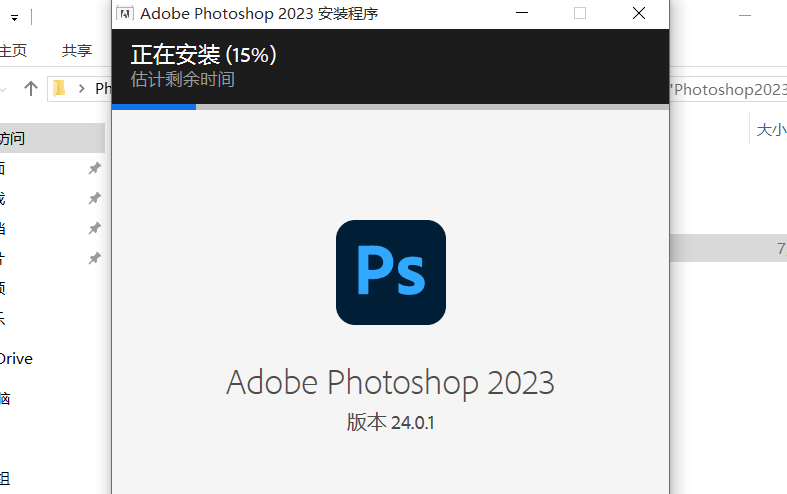Image resolution: width=787 pixels, height=494 pixels.
Task: Click the second pin icon in sidebar
Action: click(94, 198)
